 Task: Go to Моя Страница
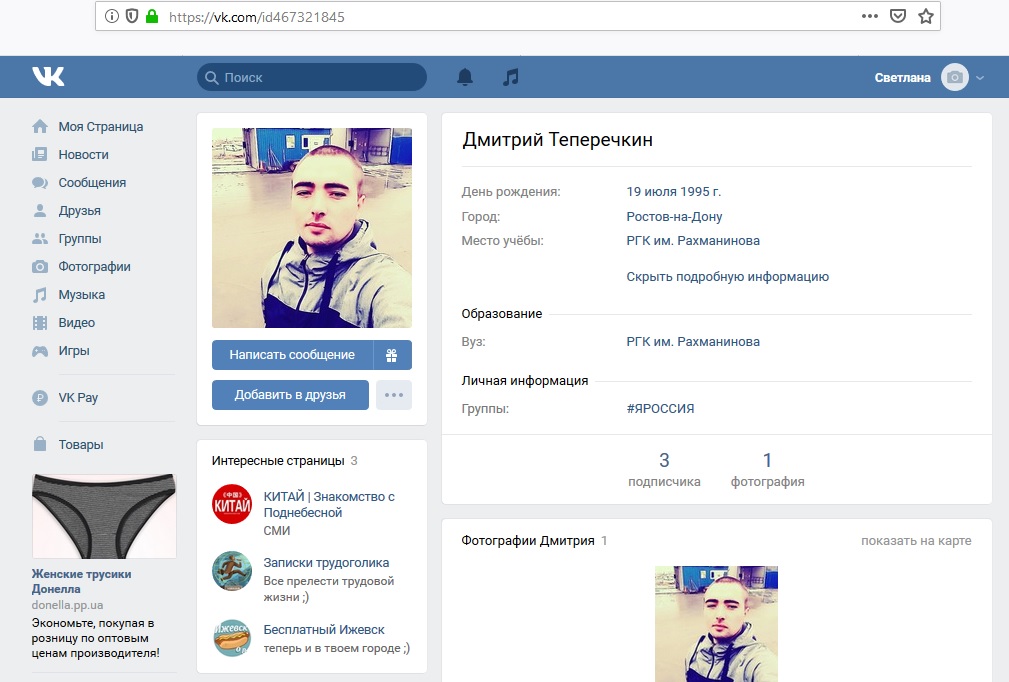pyautogui.click(x=100, y=127)
